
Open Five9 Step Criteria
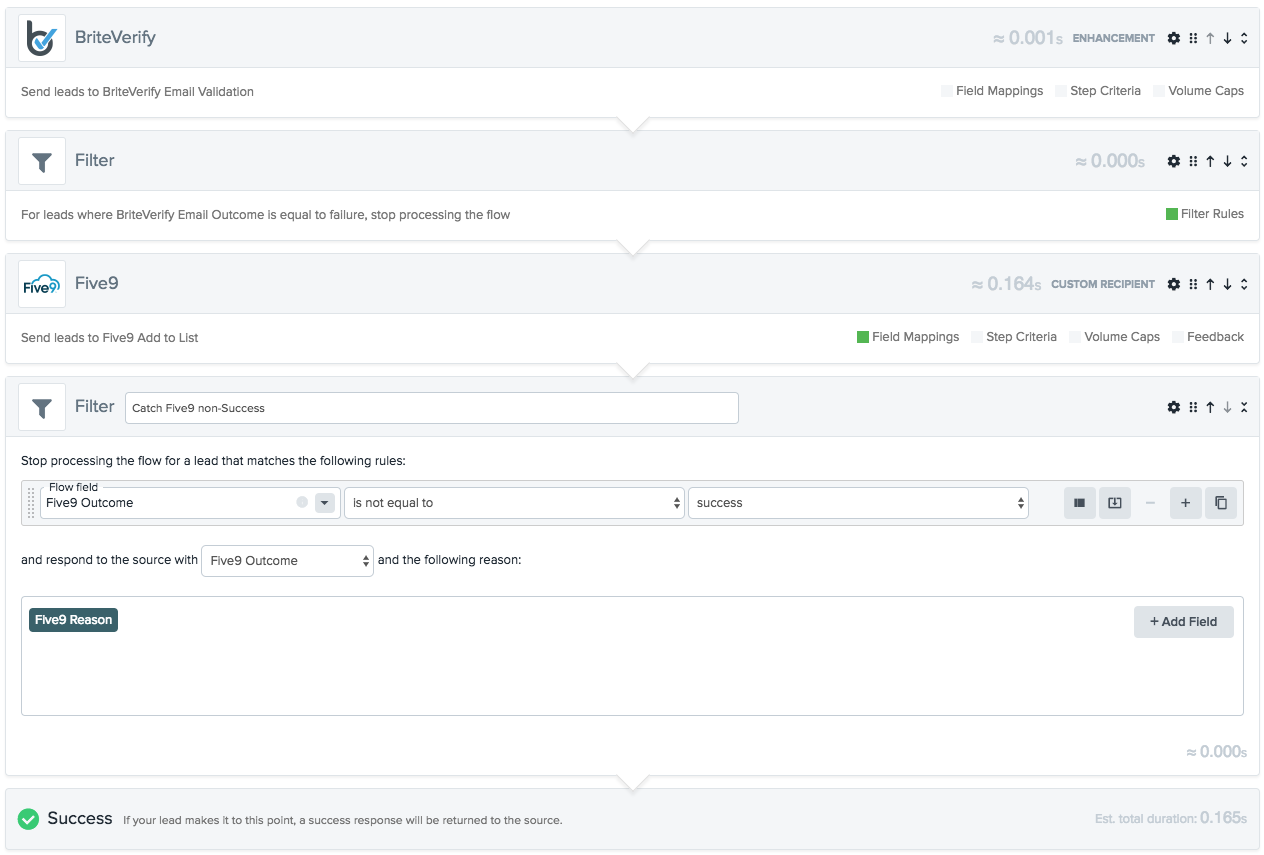point(1014,337)
